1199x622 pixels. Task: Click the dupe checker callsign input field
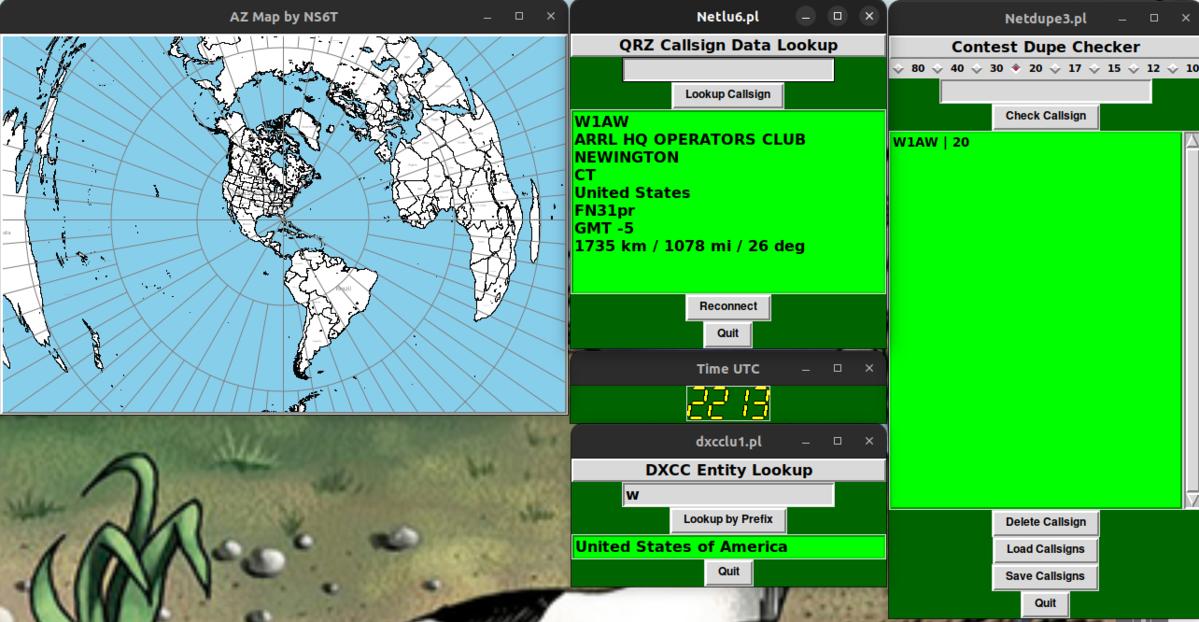pyautogui.click(x=1045, y=92)
